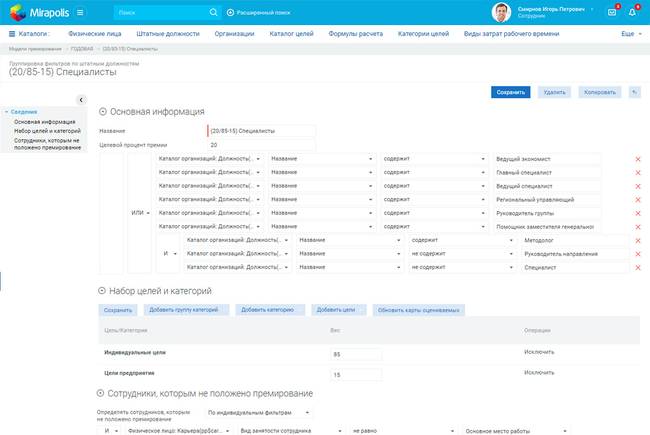Open the 'Каталог целей' menu tab
The width and height of the screenshot is (650, 435).
(x=292, y=34)
